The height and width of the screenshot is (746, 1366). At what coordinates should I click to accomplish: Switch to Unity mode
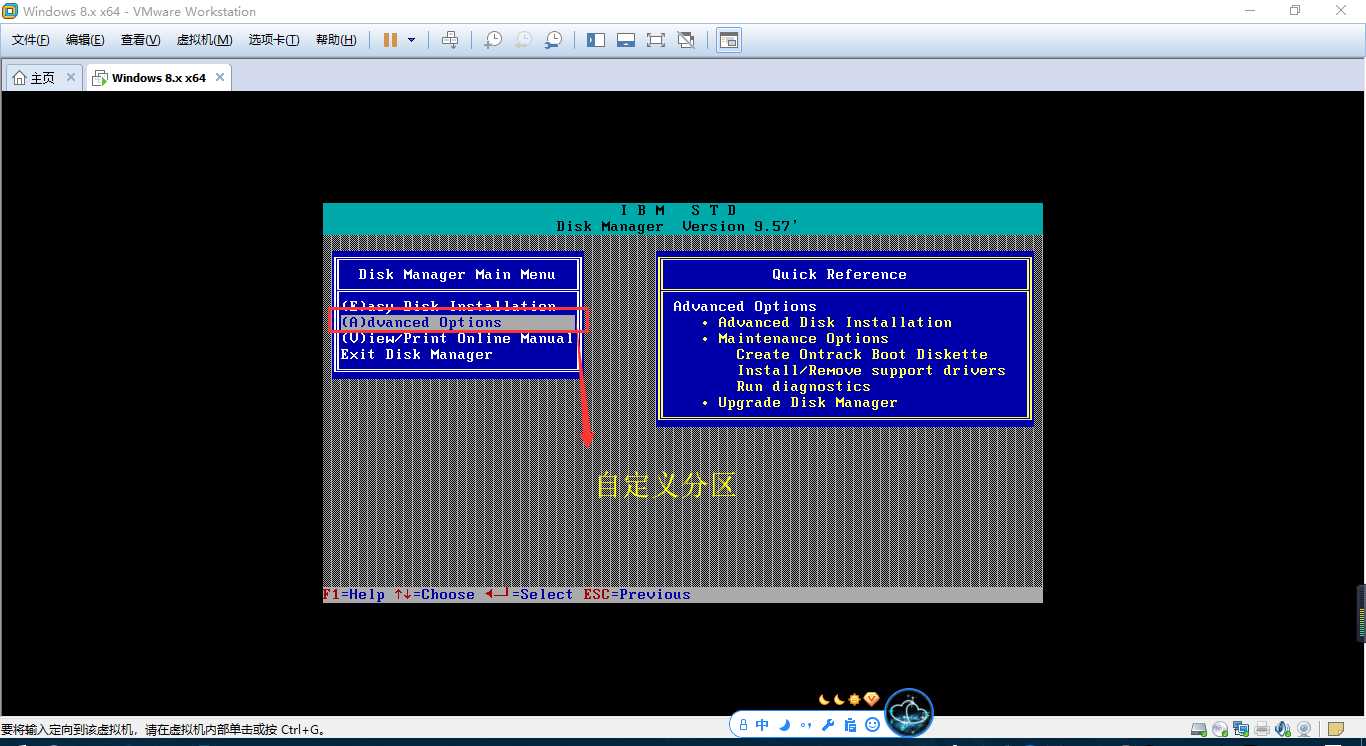tap(686, 40)
